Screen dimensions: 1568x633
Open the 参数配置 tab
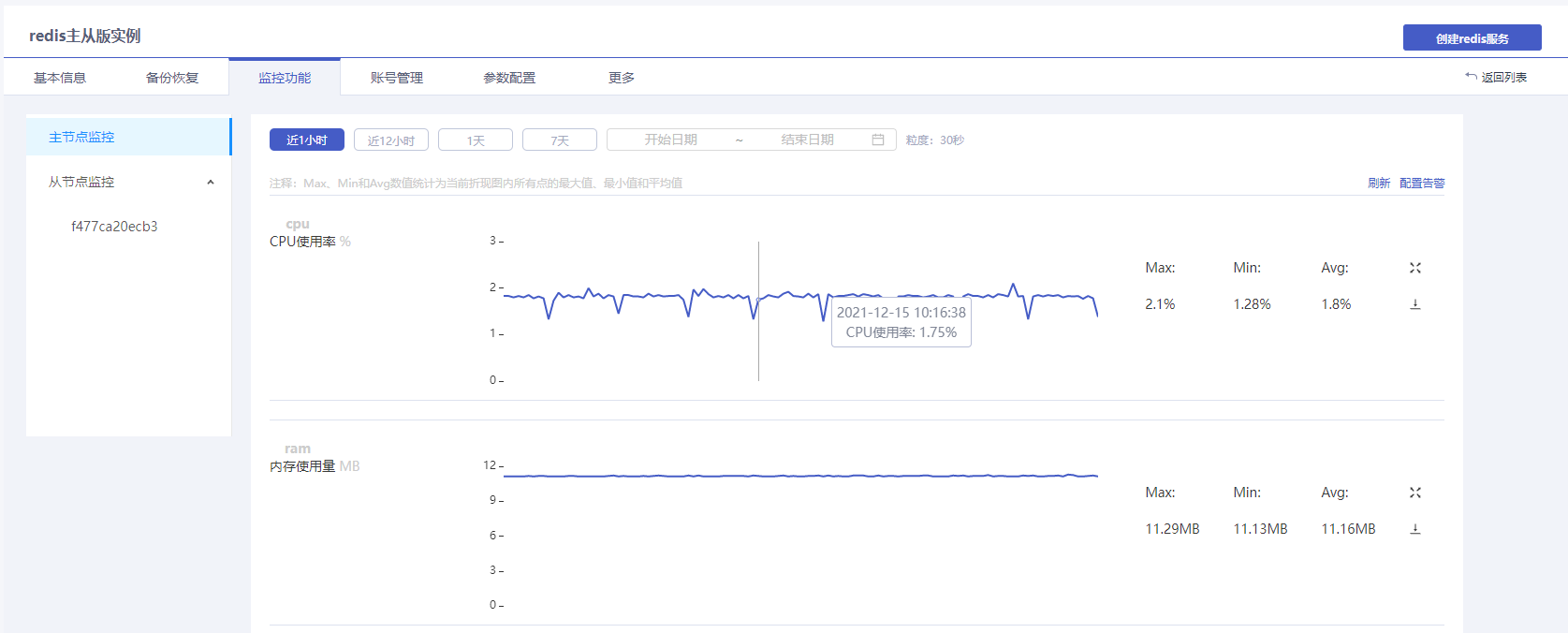pos(509,78)
